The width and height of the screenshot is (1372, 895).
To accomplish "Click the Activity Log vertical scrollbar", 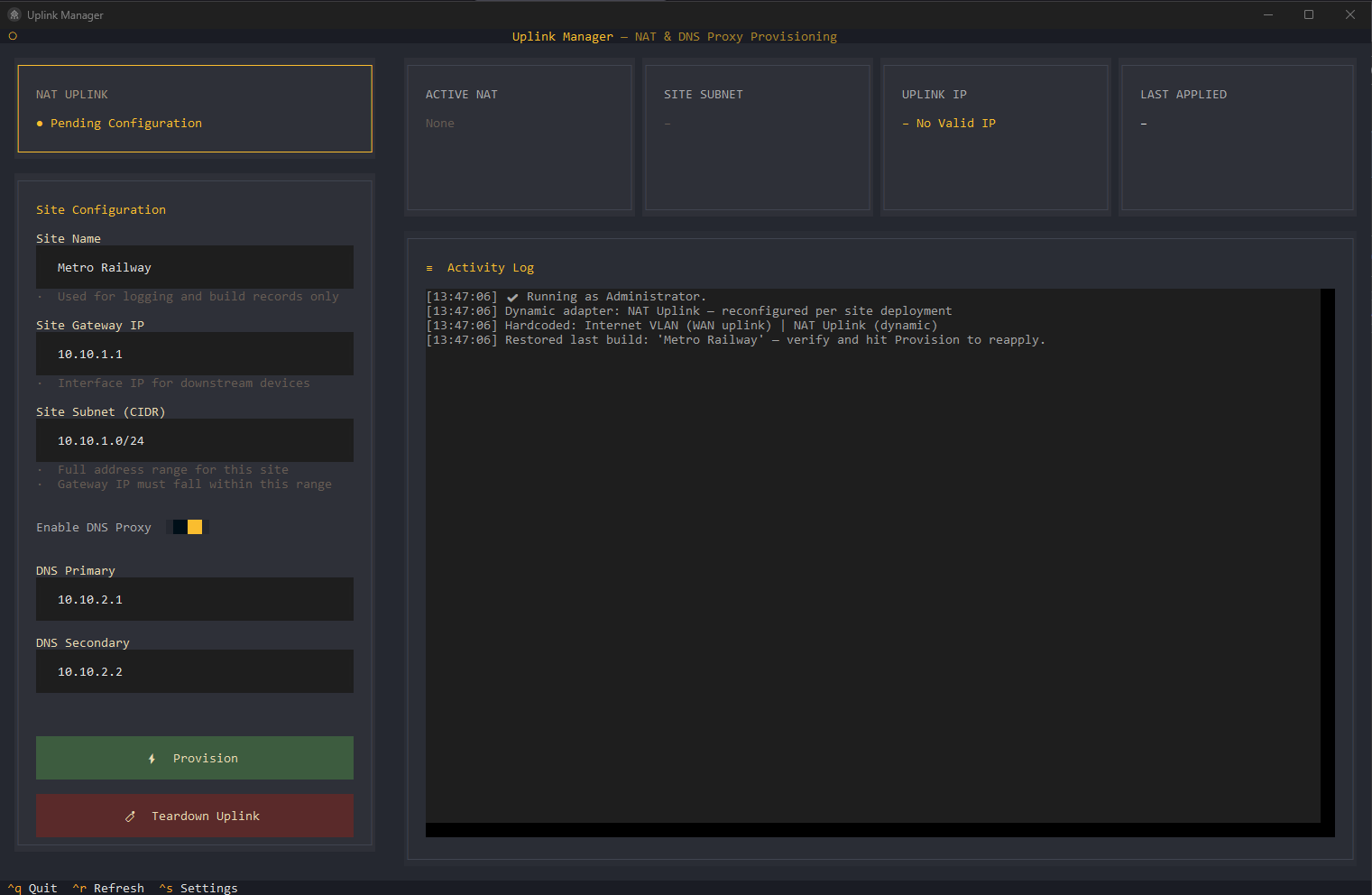I will 1328,556.
